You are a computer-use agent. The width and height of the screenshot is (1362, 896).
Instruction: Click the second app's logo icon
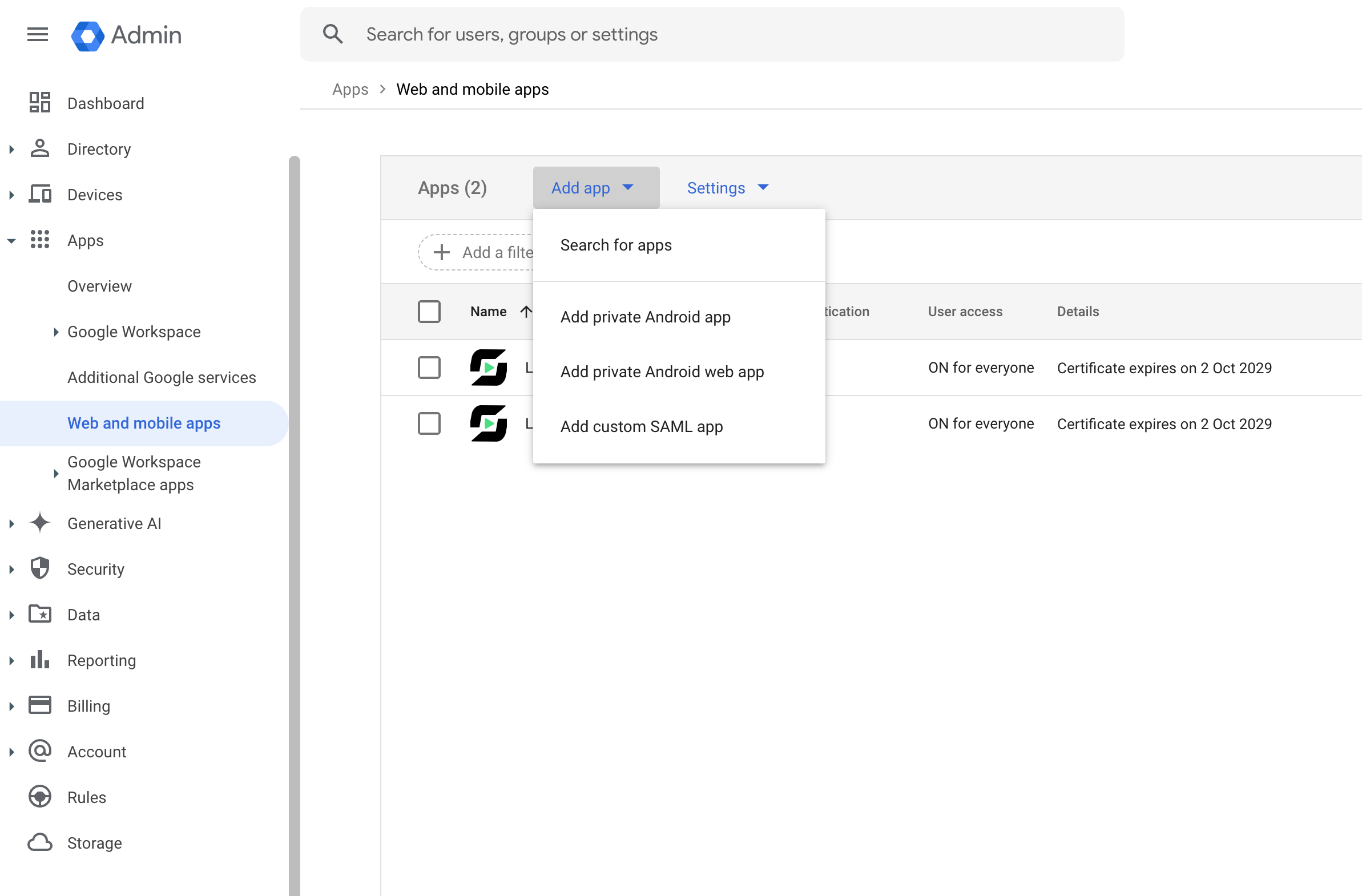[x=488, y=423]
